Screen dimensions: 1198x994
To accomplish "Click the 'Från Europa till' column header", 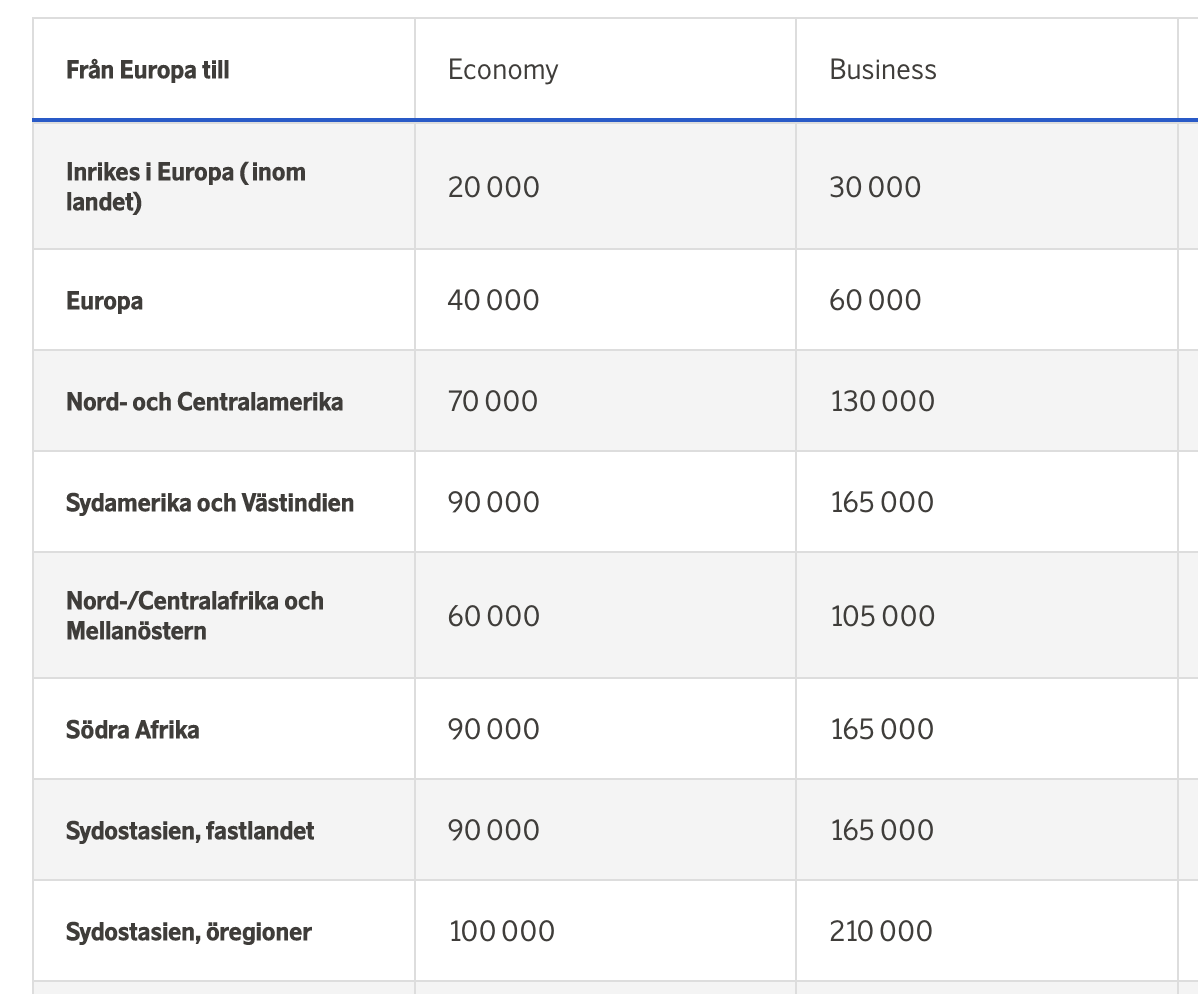I will (x=147, y=70).
